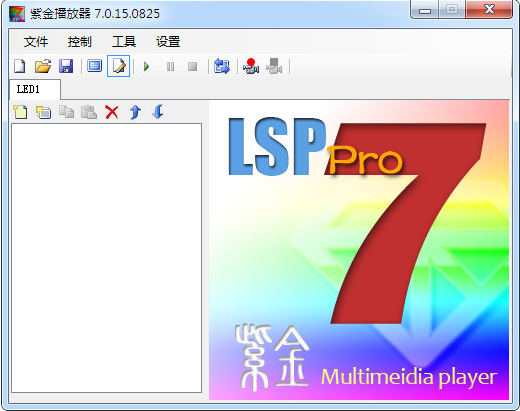Click the blue loop arrows icon
Image resolution: width=520 pixels, height=411 pixels.
(x=222, y=66)
